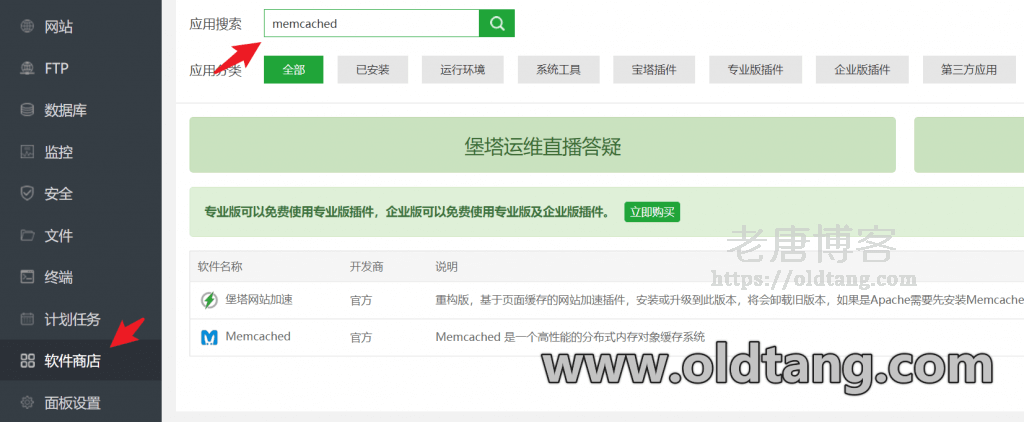This screenshot has height=422, width=1024.
Task: Click the 立即购买 button
Action: pyautogui.click(x=652, y=212)
